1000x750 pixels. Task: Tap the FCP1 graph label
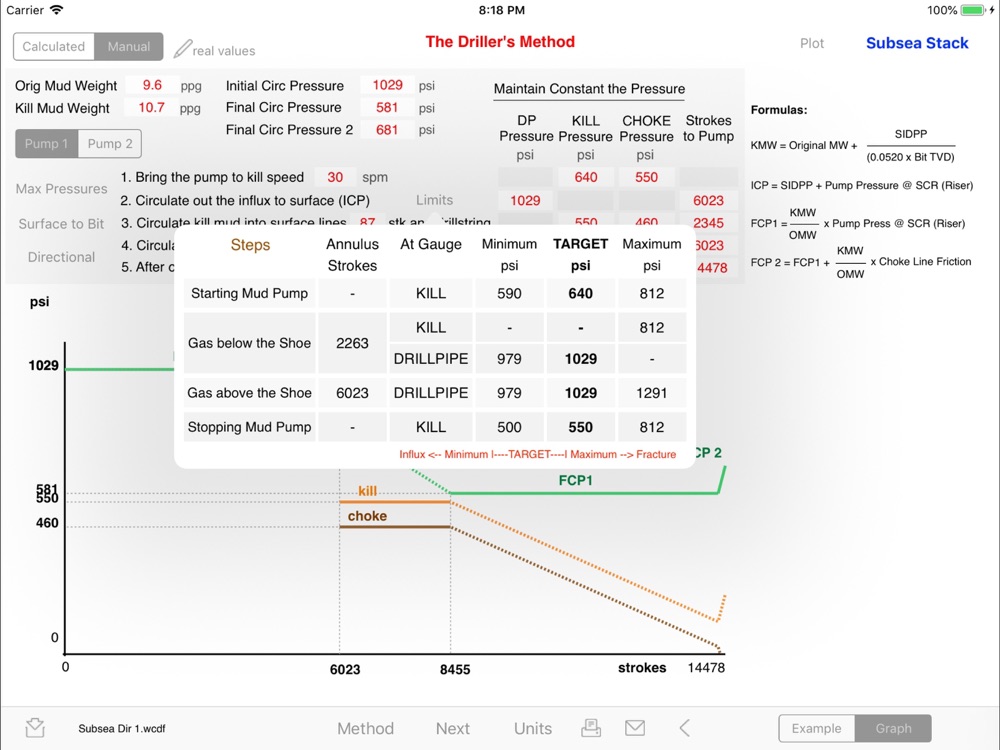coord(575,480)
